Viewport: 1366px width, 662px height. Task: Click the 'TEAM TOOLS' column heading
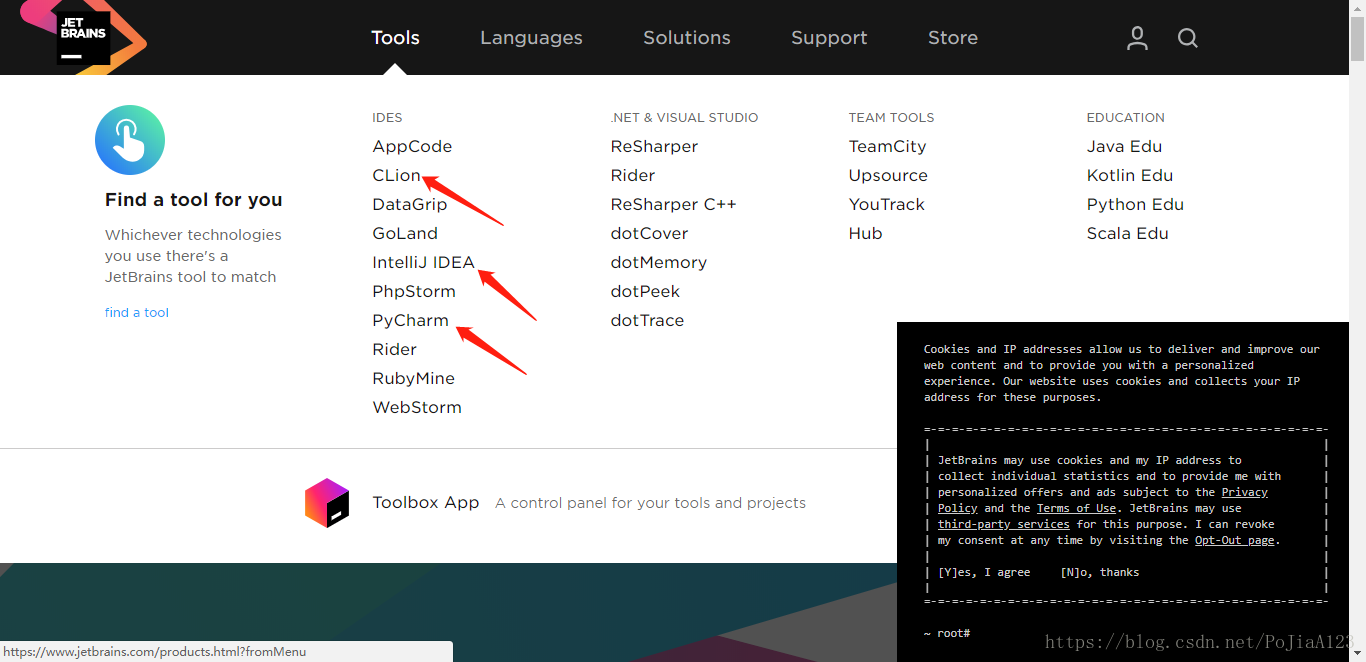[x=892, y=117]
